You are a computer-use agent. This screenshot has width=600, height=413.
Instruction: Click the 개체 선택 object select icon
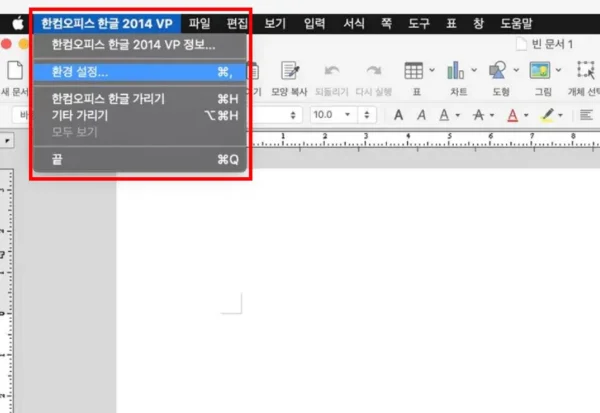tap(586, 70)
